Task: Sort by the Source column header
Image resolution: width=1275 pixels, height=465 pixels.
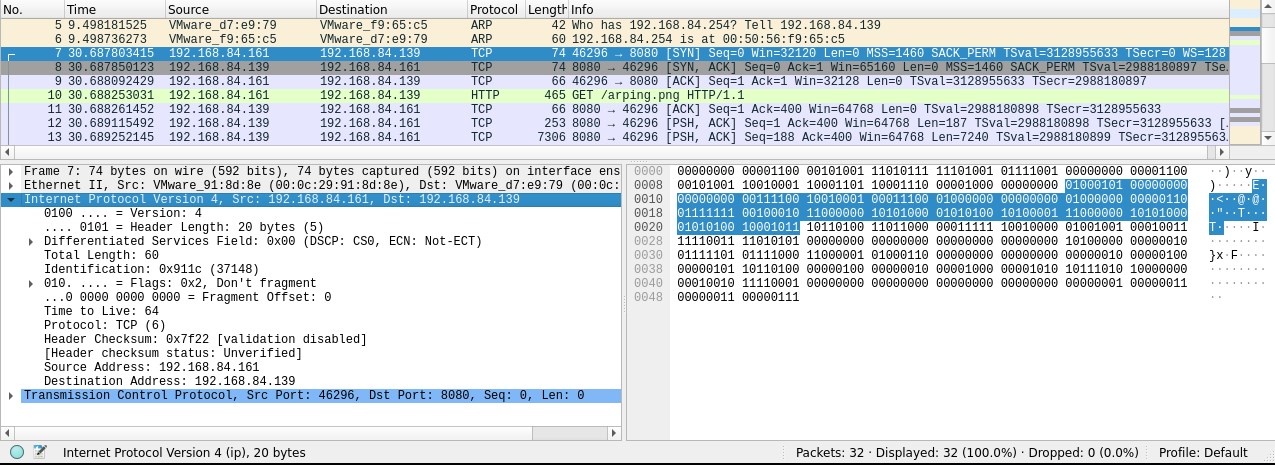Action: click(x=239, y=9)
